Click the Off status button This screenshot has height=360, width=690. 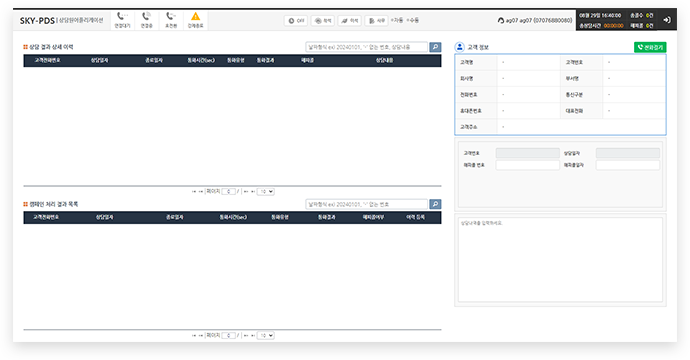[x=296, y=21]
